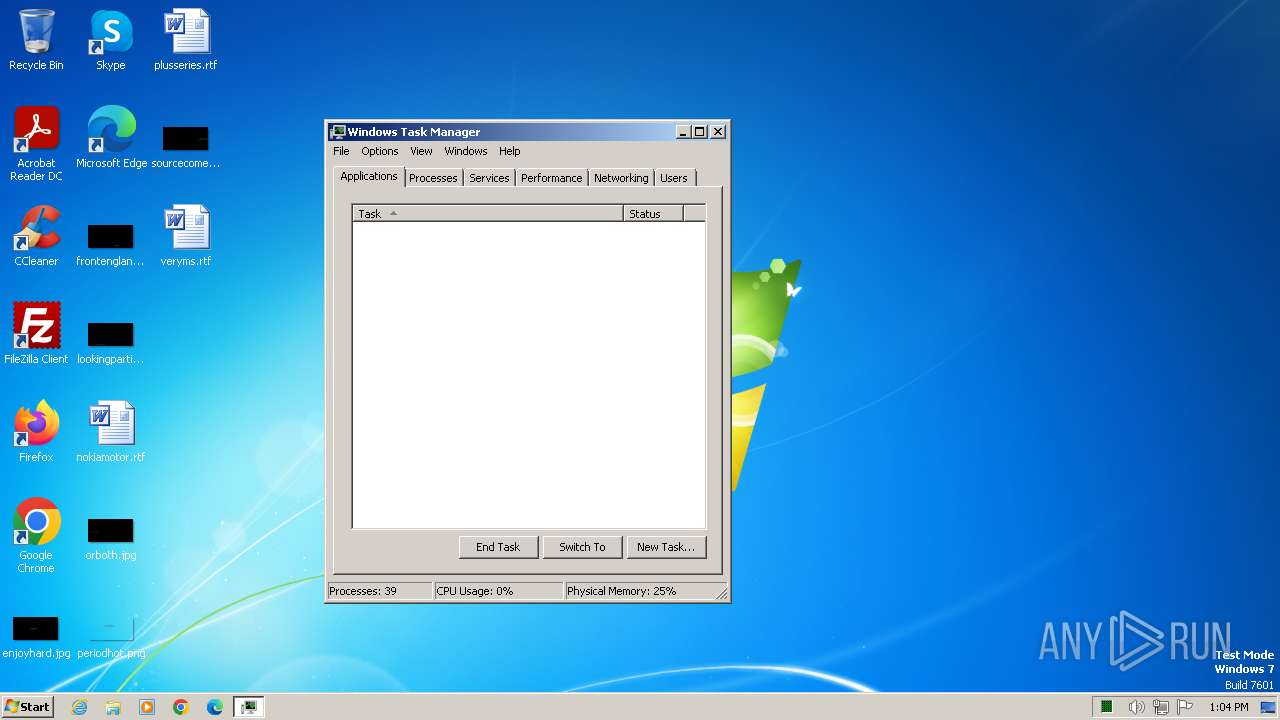Switch to the Performance tab
Viewport: 1280px width, 720px height.
pyautogui.click(x=551, y=178)
